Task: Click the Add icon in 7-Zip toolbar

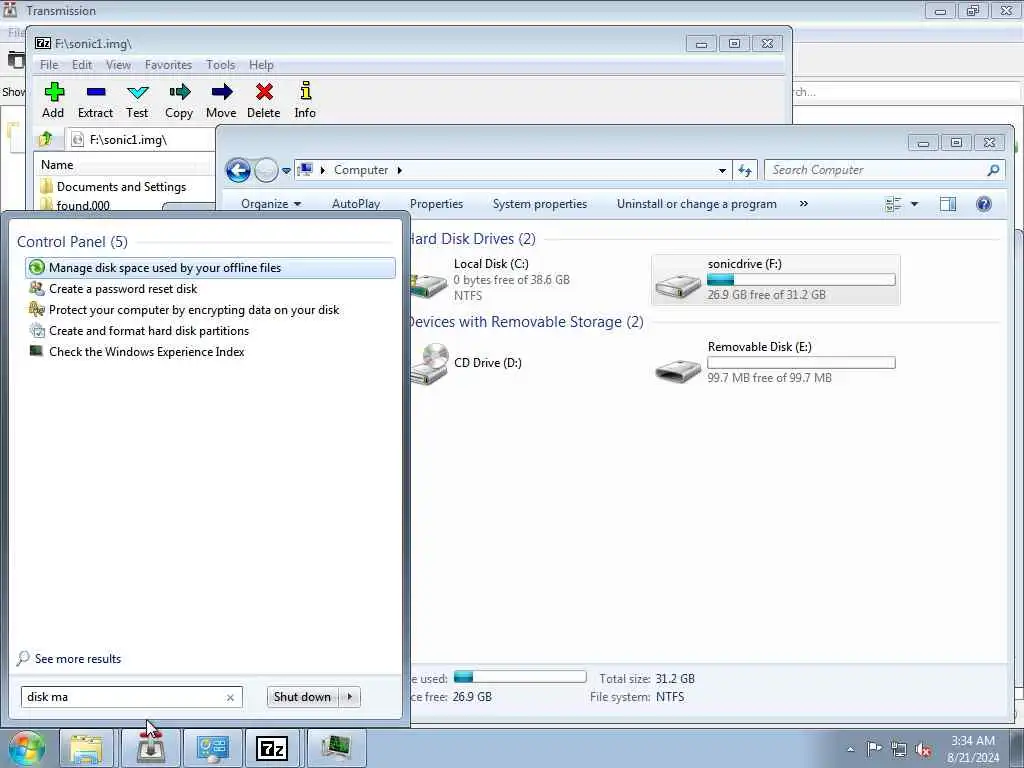Action: 54,92
